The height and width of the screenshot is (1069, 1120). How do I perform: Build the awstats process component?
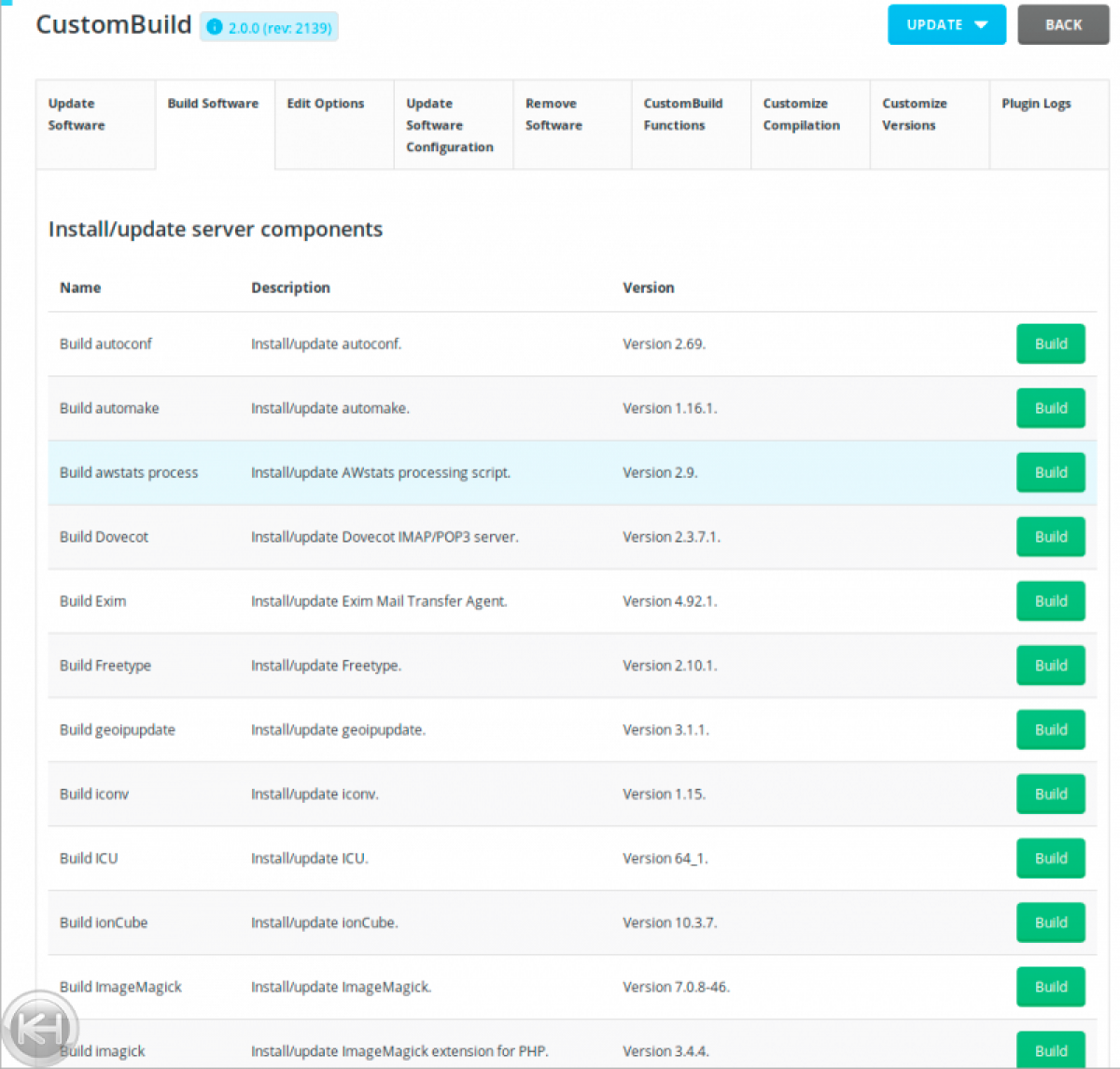click(1050, 472)
